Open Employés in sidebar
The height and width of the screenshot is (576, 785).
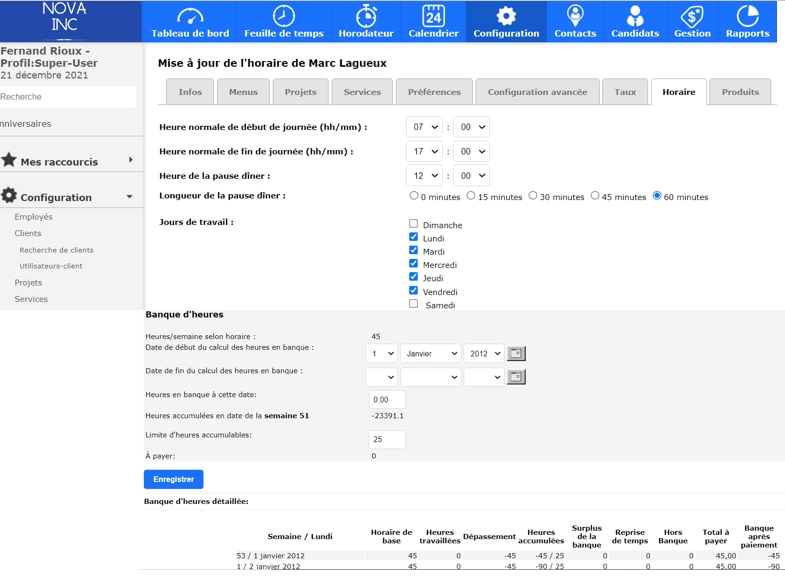[x=34, y=217]
